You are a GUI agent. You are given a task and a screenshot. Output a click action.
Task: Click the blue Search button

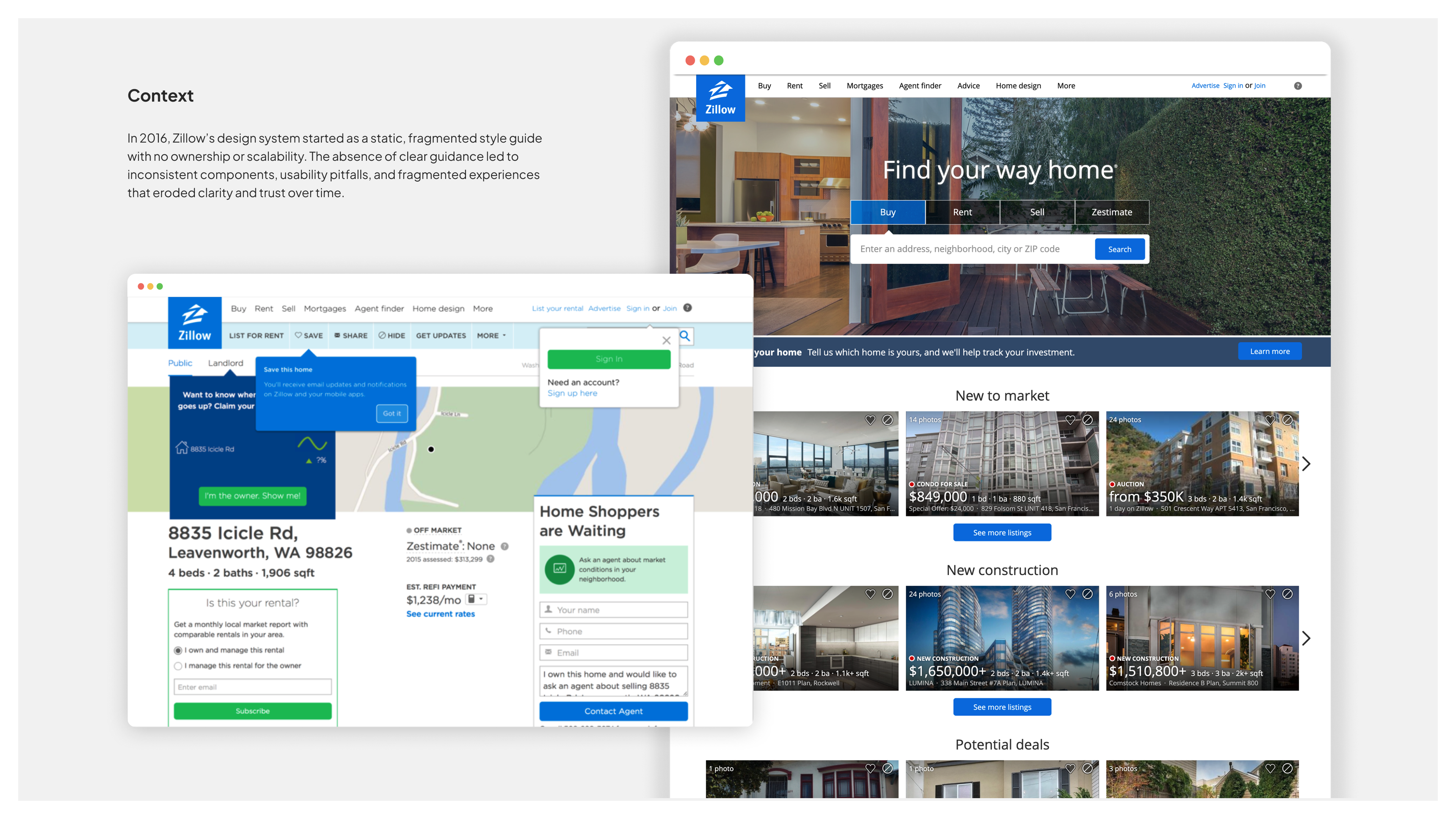click(x=1119, y=249)
